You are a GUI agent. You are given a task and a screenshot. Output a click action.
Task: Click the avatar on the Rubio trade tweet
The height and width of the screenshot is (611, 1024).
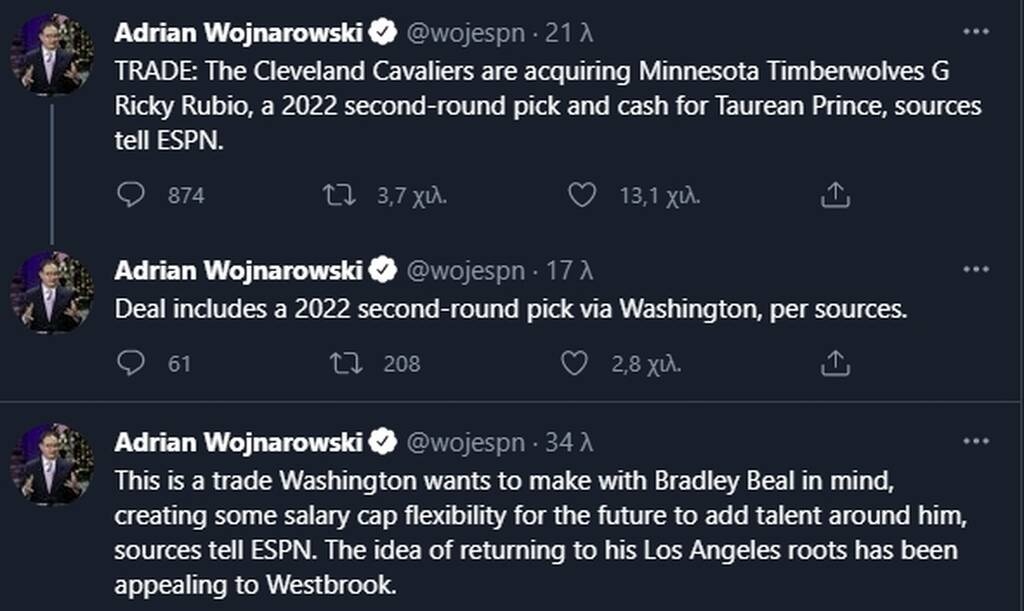pyautogui.click(x=51, y=56)
